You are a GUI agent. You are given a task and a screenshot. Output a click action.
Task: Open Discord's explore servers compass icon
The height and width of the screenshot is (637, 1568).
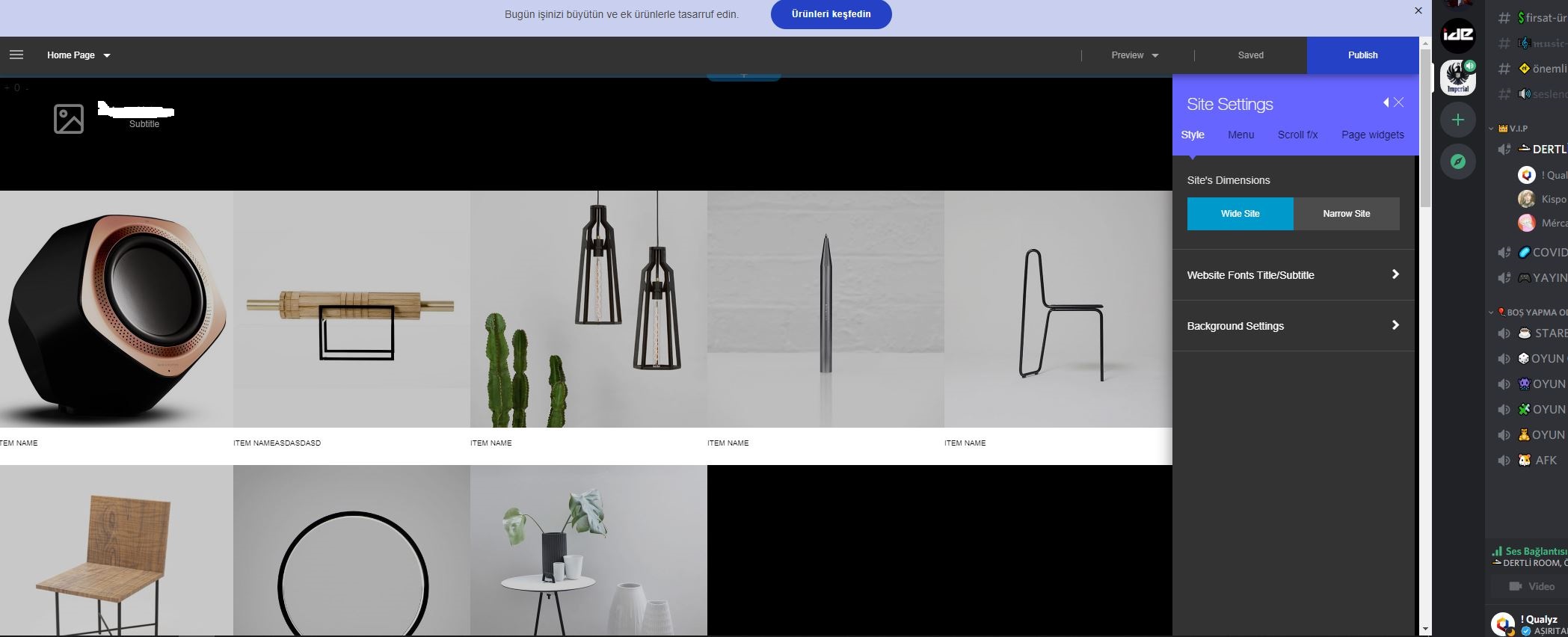pyautogui.click(x=1457, y=161)
